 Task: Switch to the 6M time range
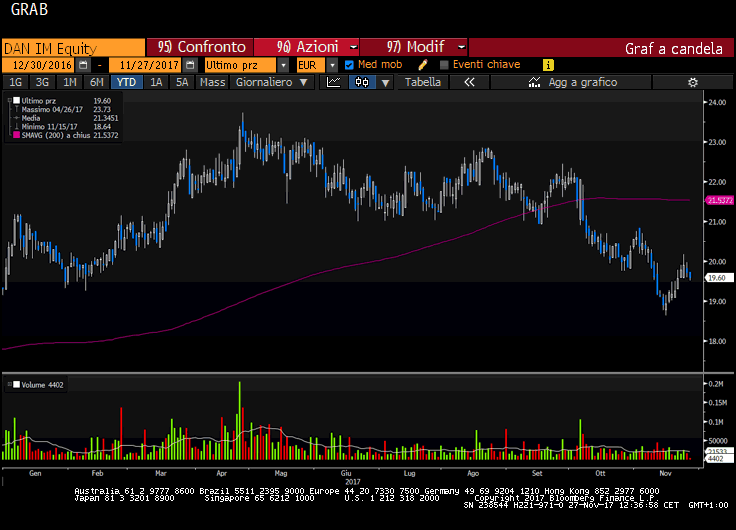(96, 82)
